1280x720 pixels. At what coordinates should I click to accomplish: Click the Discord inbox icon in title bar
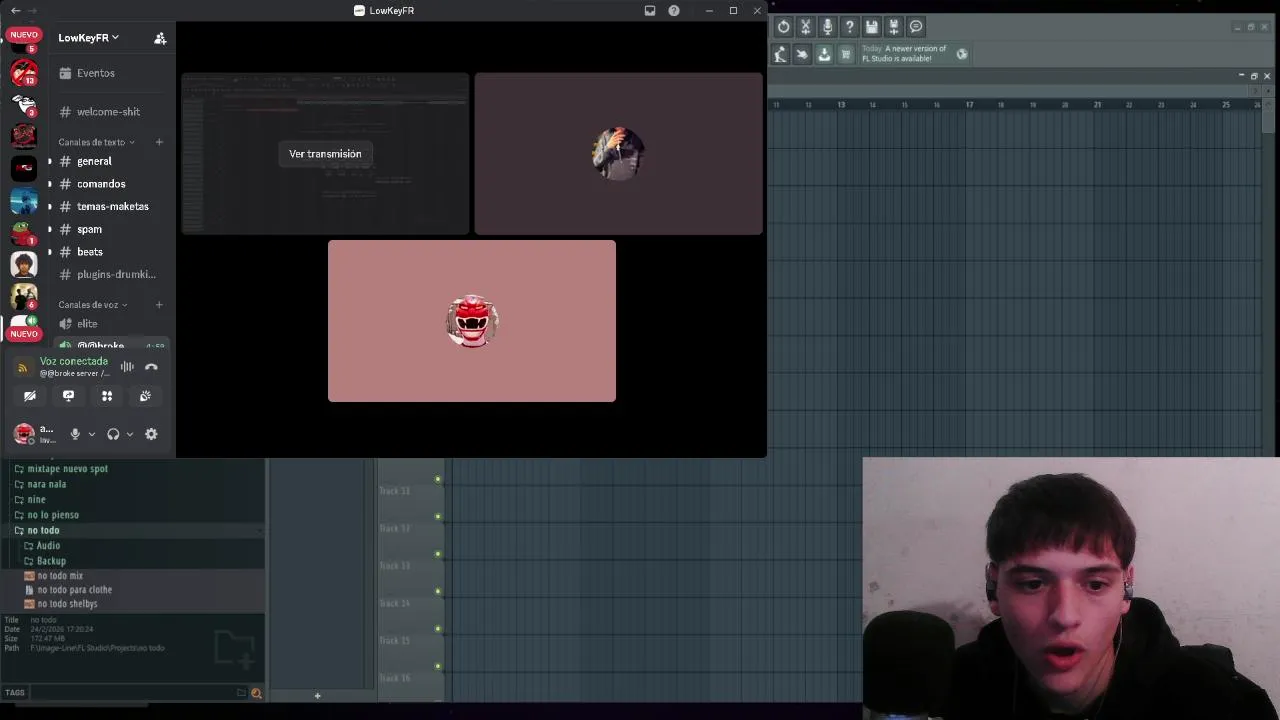pos(650,10)
